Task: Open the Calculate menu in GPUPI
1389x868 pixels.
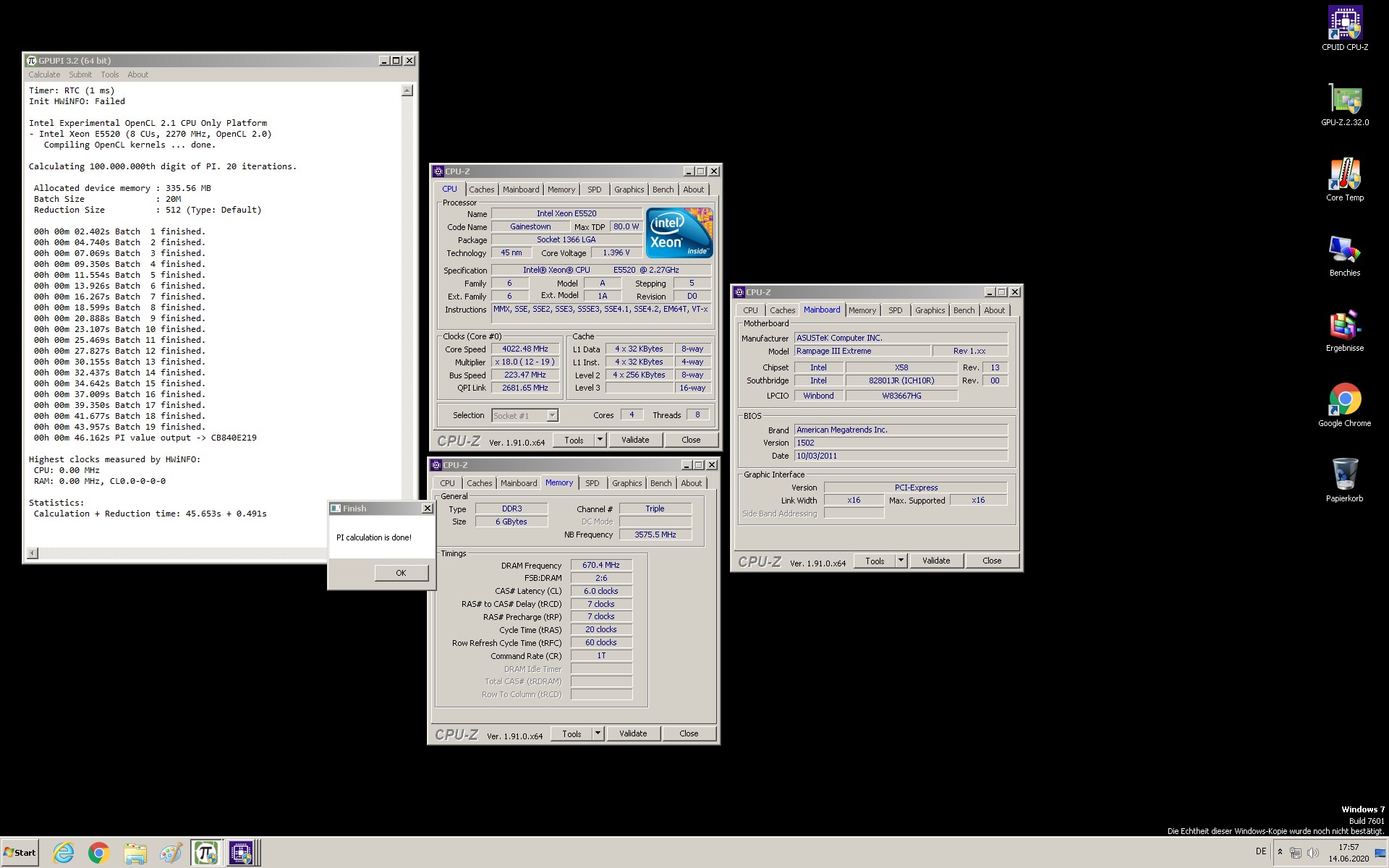Action: pos(44,75)
